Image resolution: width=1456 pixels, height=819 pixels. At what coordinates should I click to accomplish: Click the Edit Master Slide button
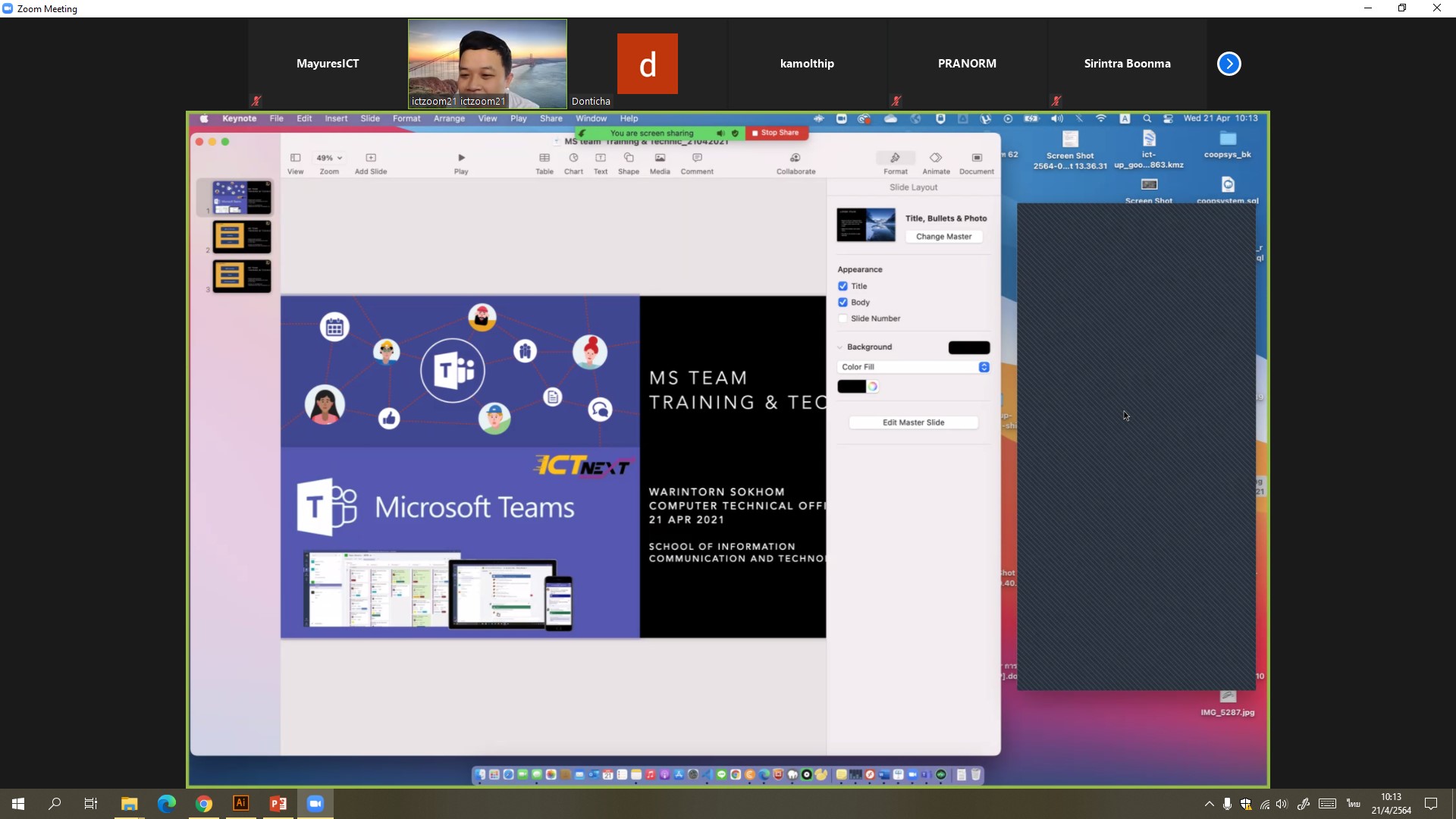coord(913,422)
